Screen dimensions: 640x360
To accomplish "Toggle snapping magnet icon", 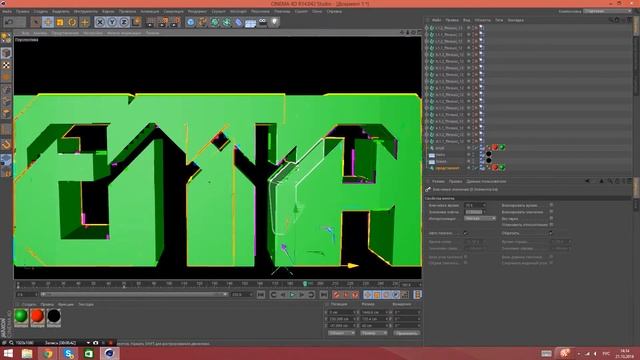I will pyautogui.click(x=6, y=144).
